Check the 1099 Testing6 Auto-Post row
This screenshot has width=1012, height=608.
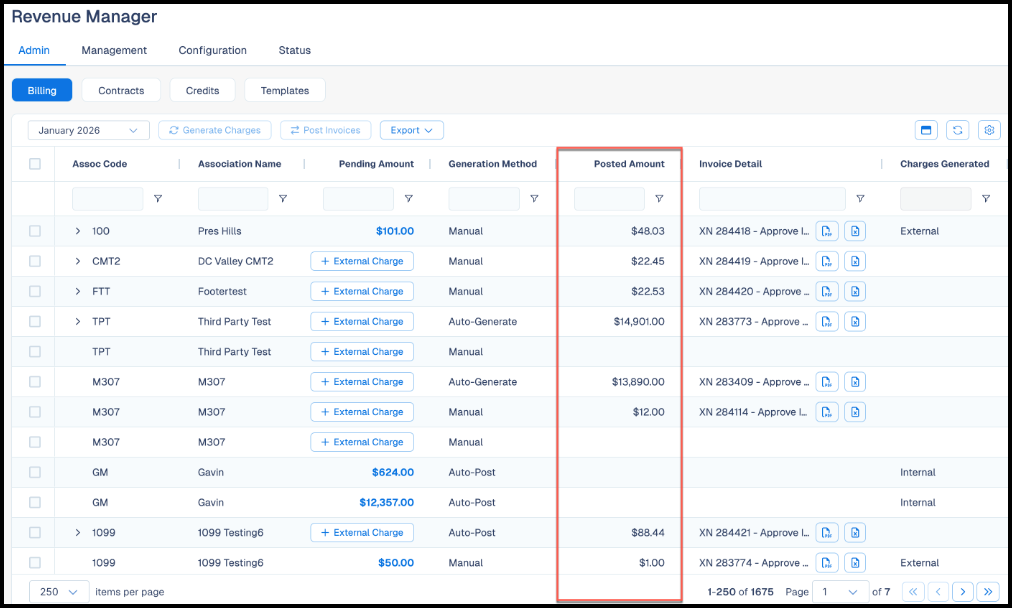[x=35, y=532]
